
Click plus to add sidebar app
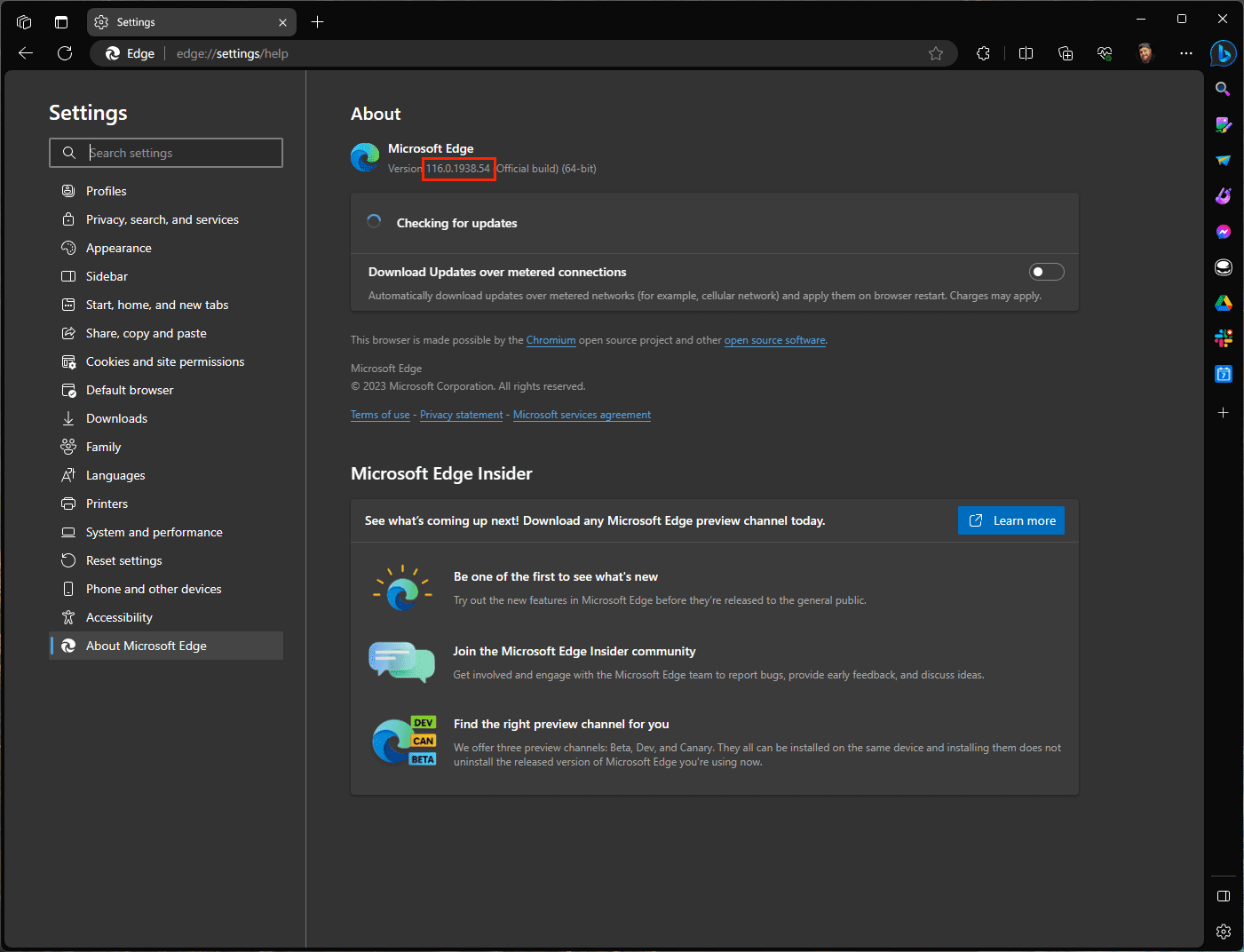coord(1223,413)
